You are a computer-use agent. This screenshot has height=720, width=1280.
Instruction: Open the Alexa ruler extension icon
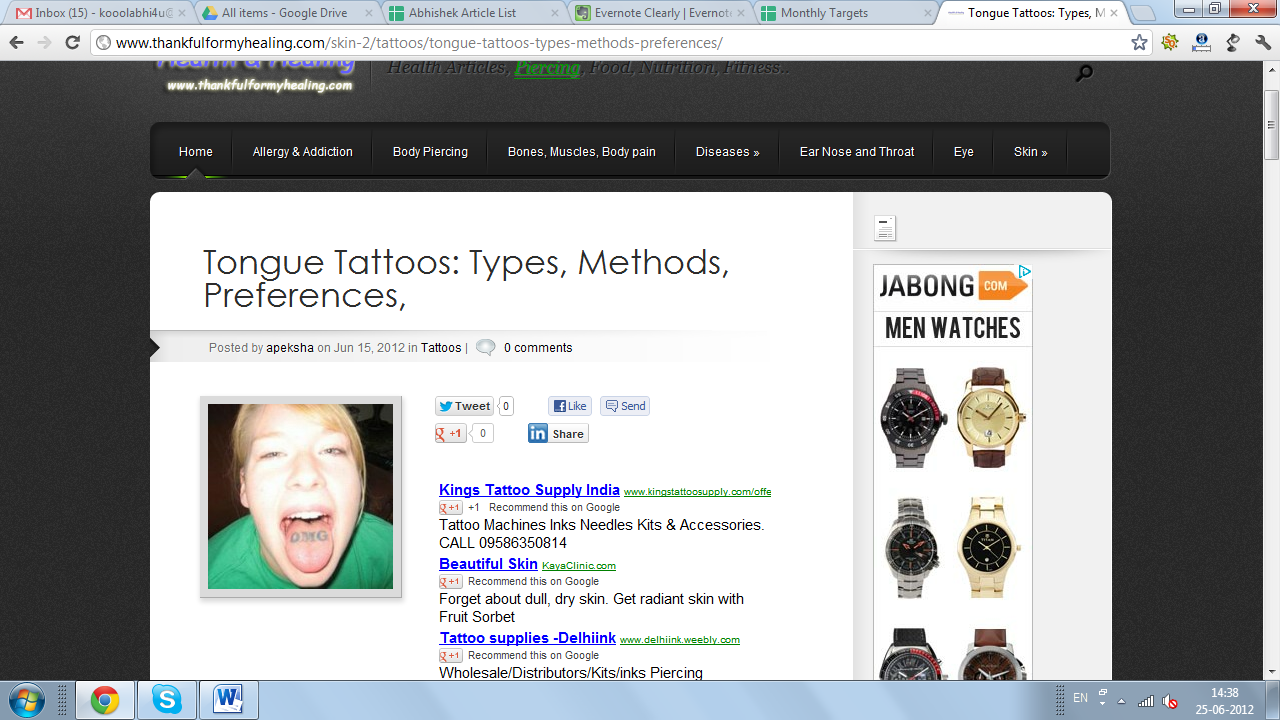tap(1202, 43)
